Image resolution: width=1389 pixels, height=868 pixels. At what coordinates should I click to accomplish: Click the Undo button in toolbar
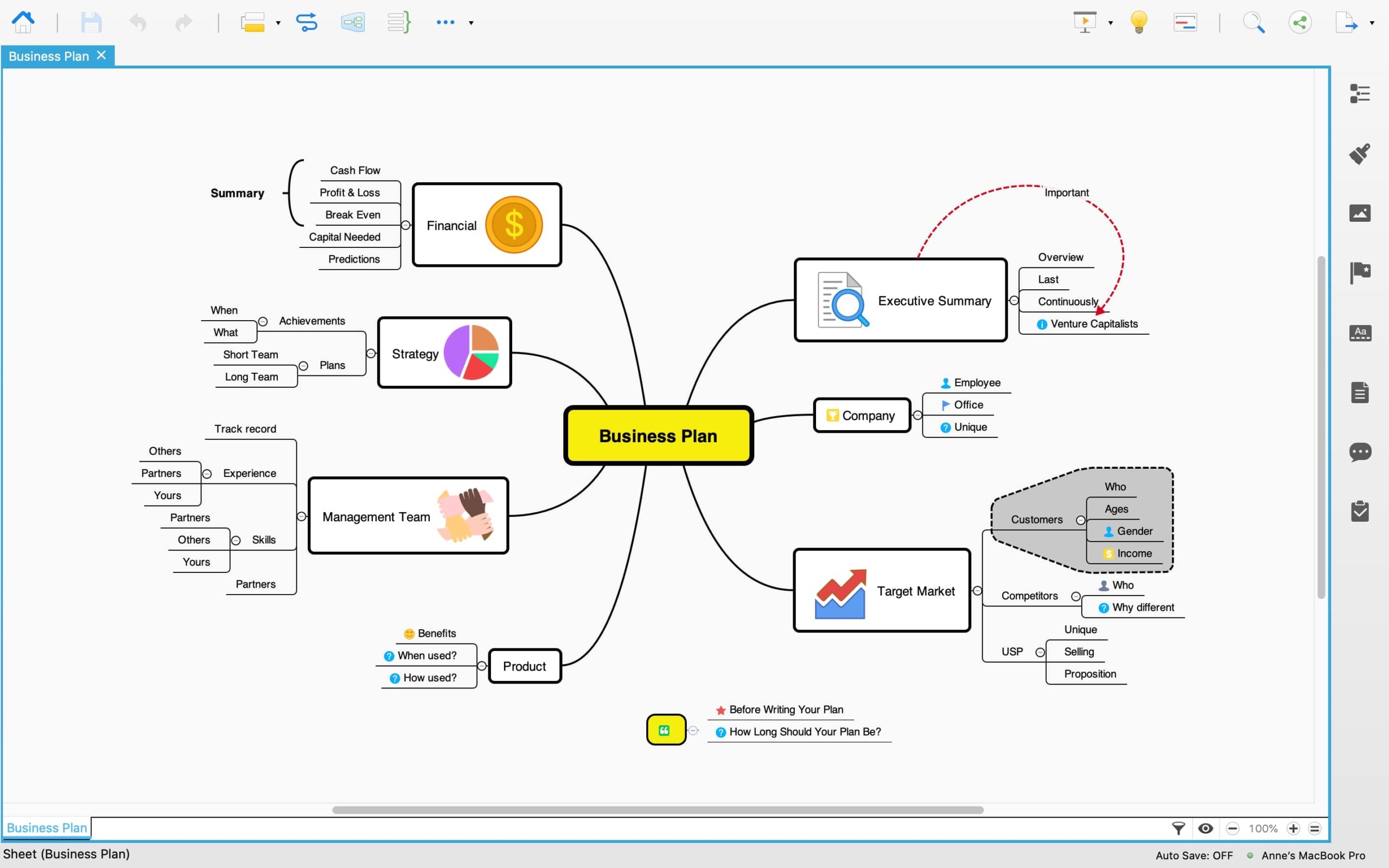point(139,22)
